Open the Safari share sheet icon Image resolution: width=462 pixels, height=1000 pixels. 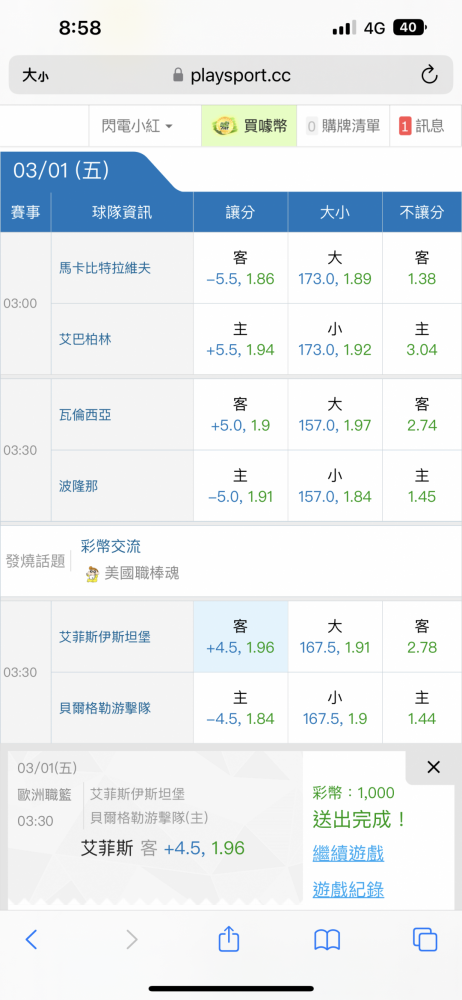[x=228, y=938]
